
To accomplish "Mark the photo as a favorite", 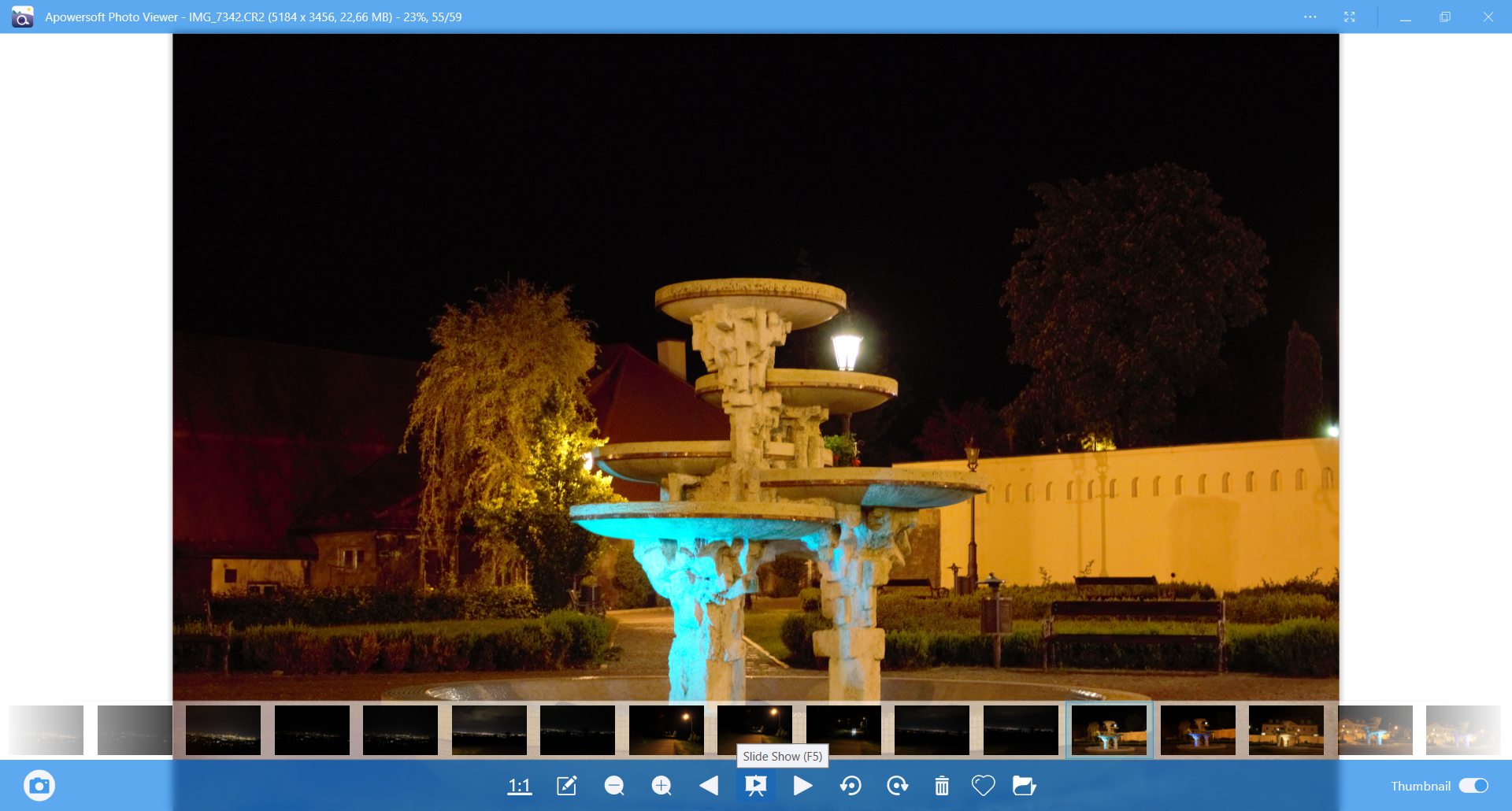I will (983, 785).
